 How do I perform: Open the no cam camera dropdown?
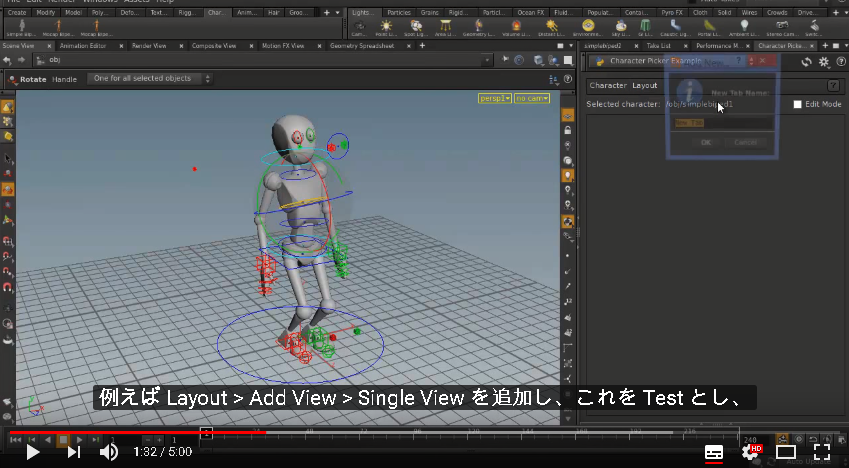pyautogui.click(x=532, y=98)
